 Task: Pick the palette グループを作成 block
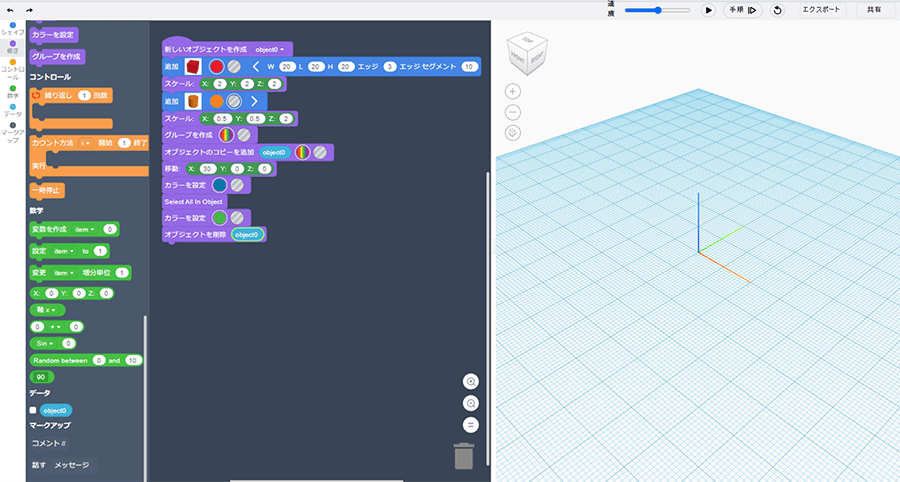click(x=57, y=57)
